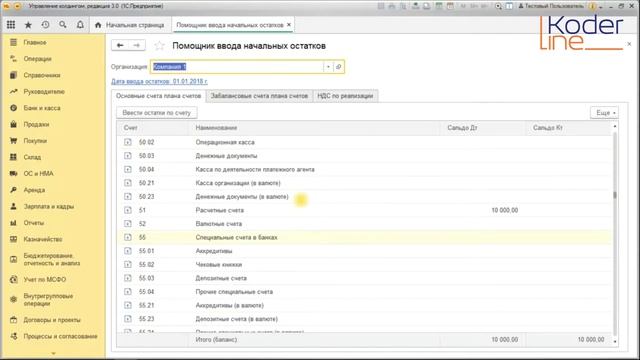This screenshot has height=360, width=640.
Task: Switch to Начальная страница tab
Action: (130, 25)
